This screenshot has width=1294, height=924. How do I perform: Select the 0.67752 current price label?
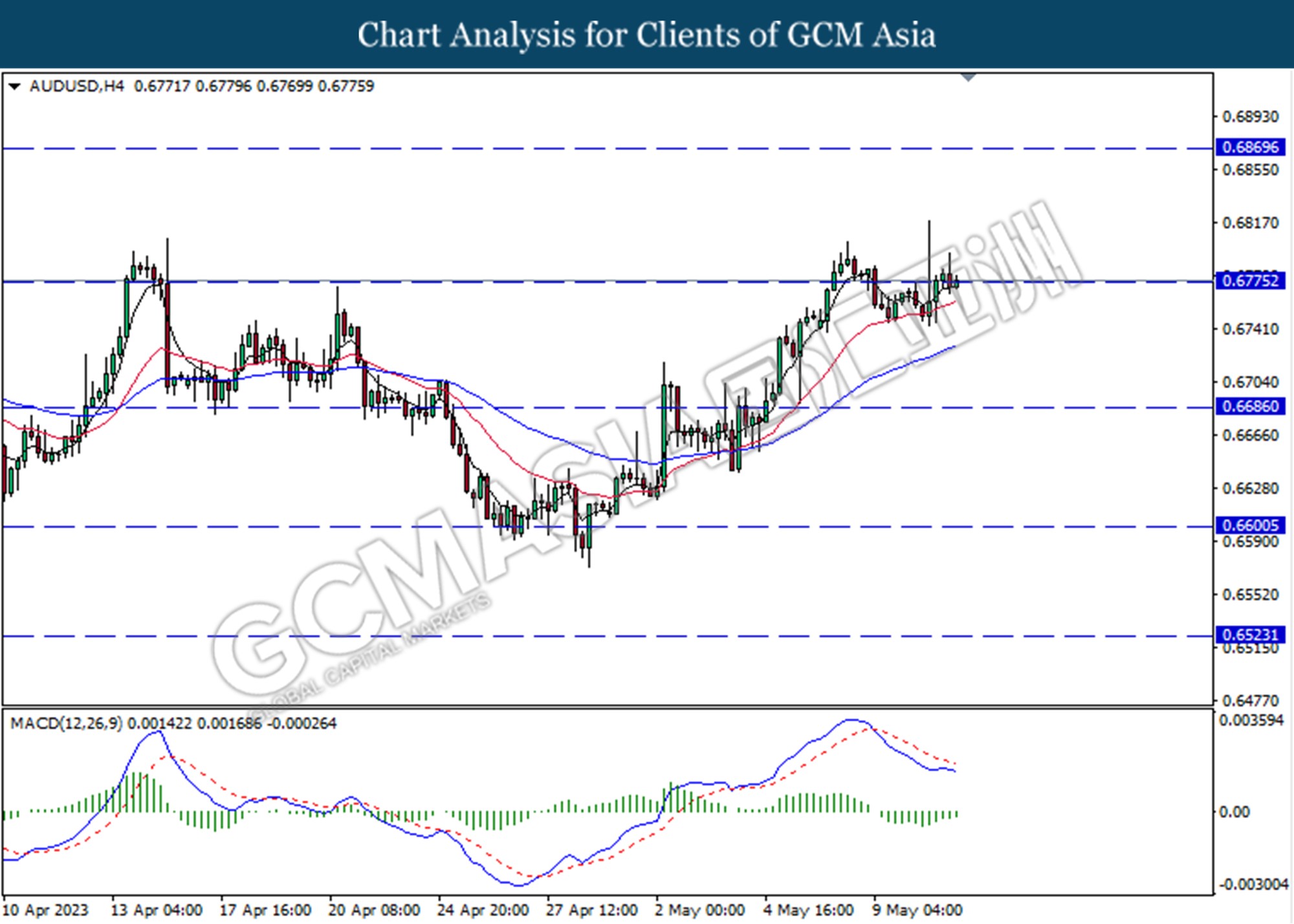(1250, 281)
